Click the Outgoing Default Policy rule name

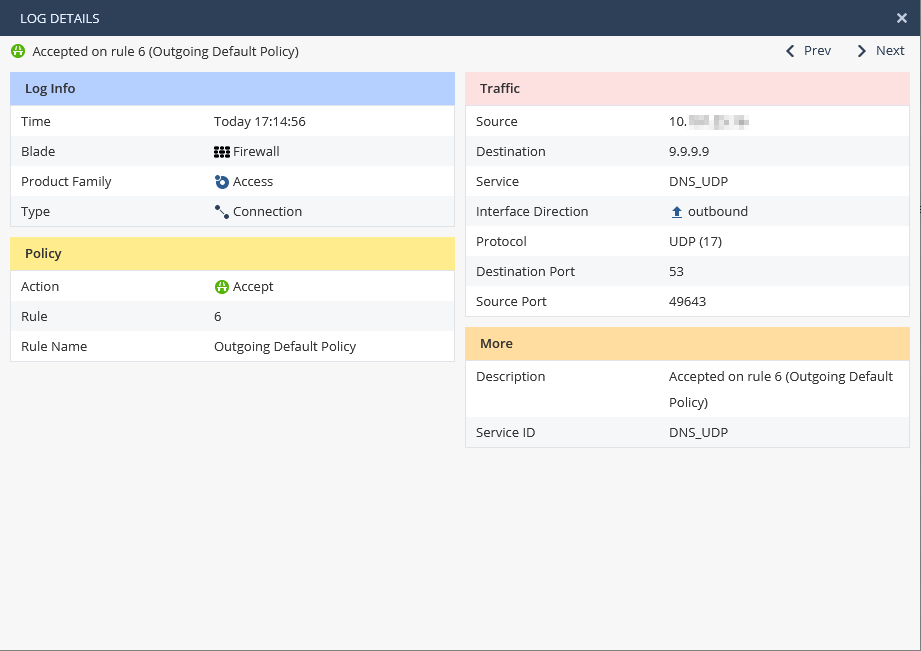(285, 347)
